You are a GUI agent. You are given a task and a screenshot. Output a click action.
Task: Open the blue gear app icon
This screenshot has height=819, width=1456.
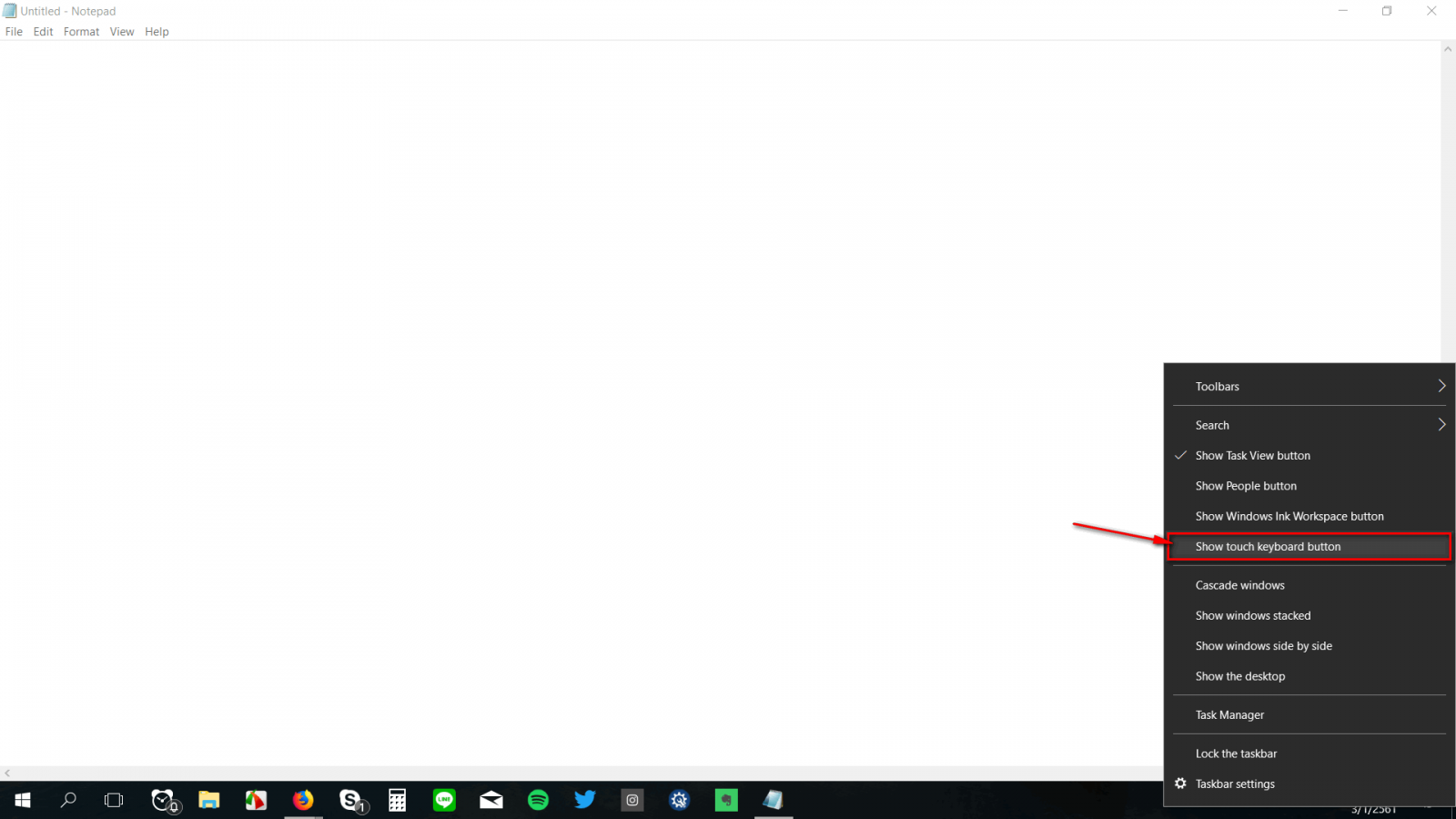(680, 800)
